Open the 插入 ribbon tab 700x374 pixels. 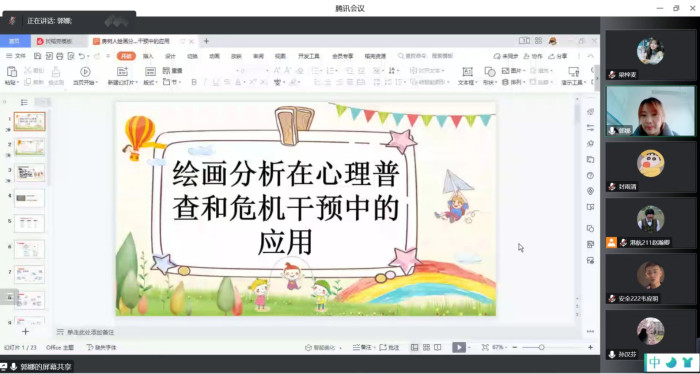click(x=148, y=56)
